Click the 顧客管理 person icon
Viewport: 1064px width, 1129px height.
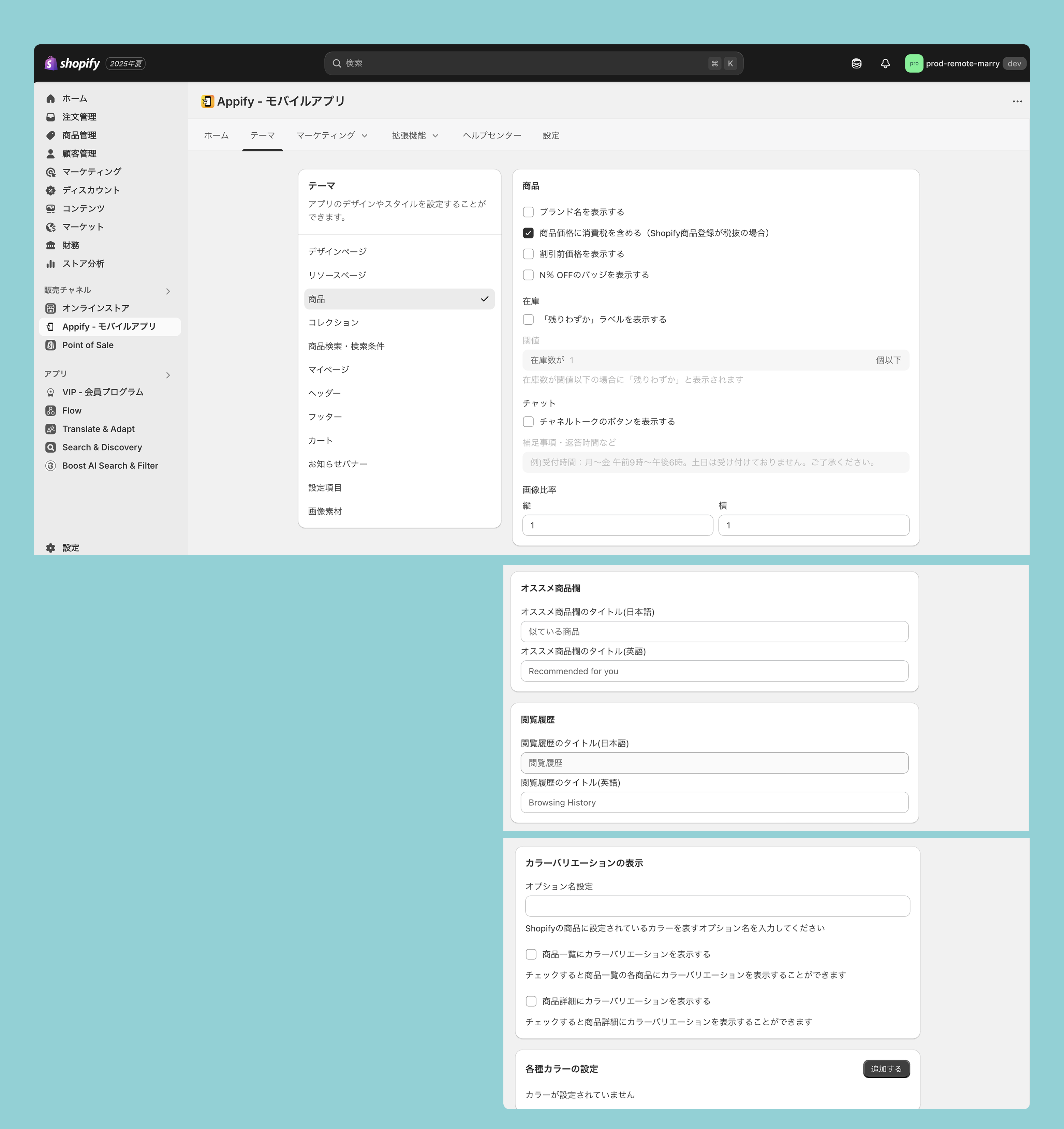point(50,154)
